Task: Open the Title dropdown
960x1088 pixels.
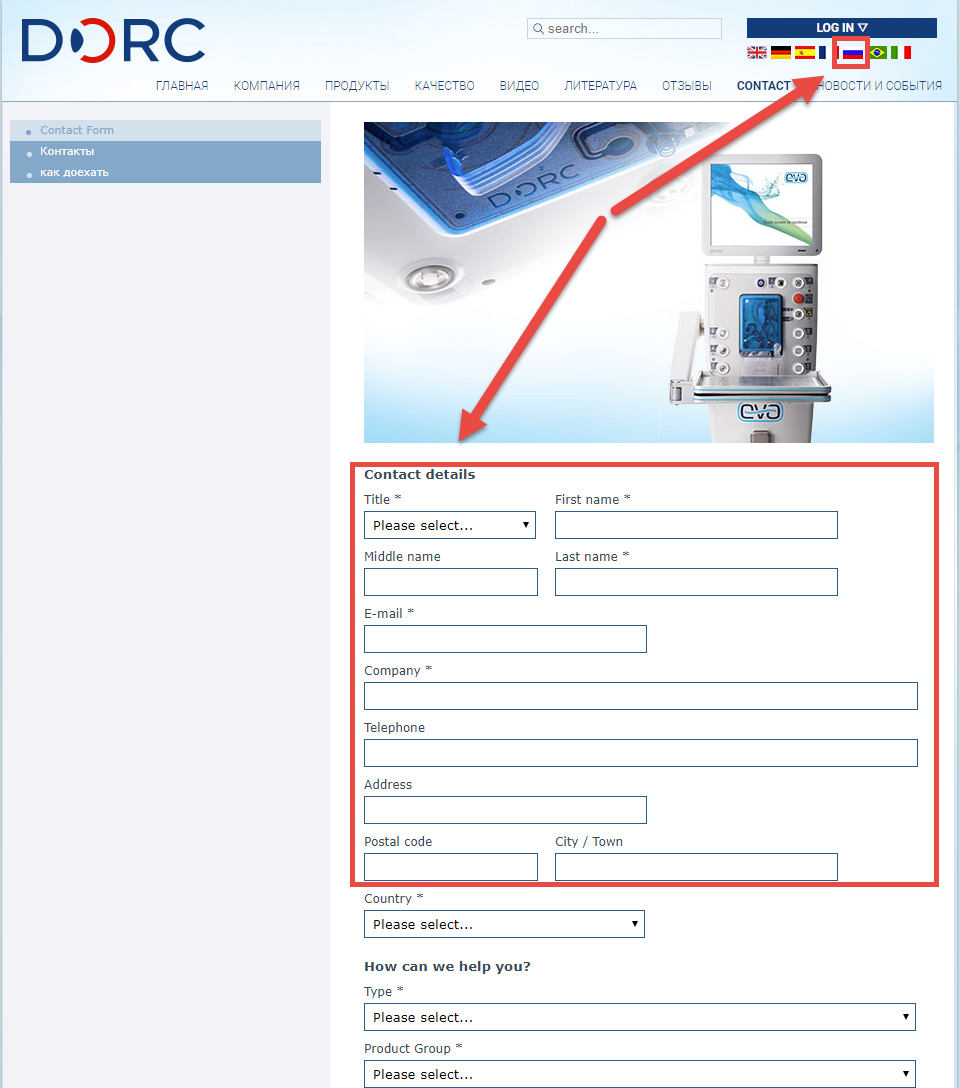Action: [450, 525]
